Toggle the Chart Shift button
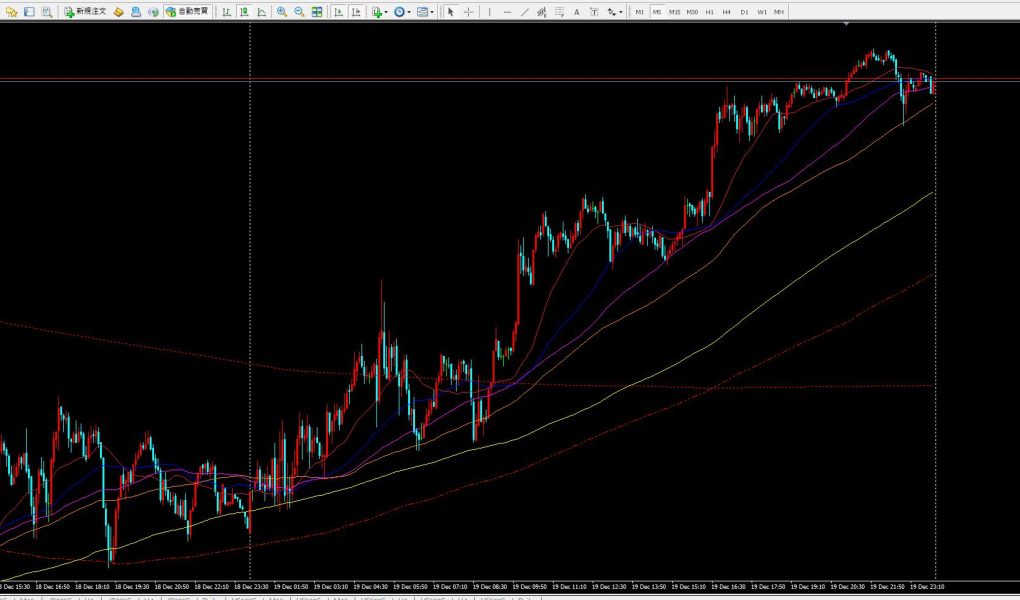This screenshot has height=600, width=1020. click(x=354, y=12)
